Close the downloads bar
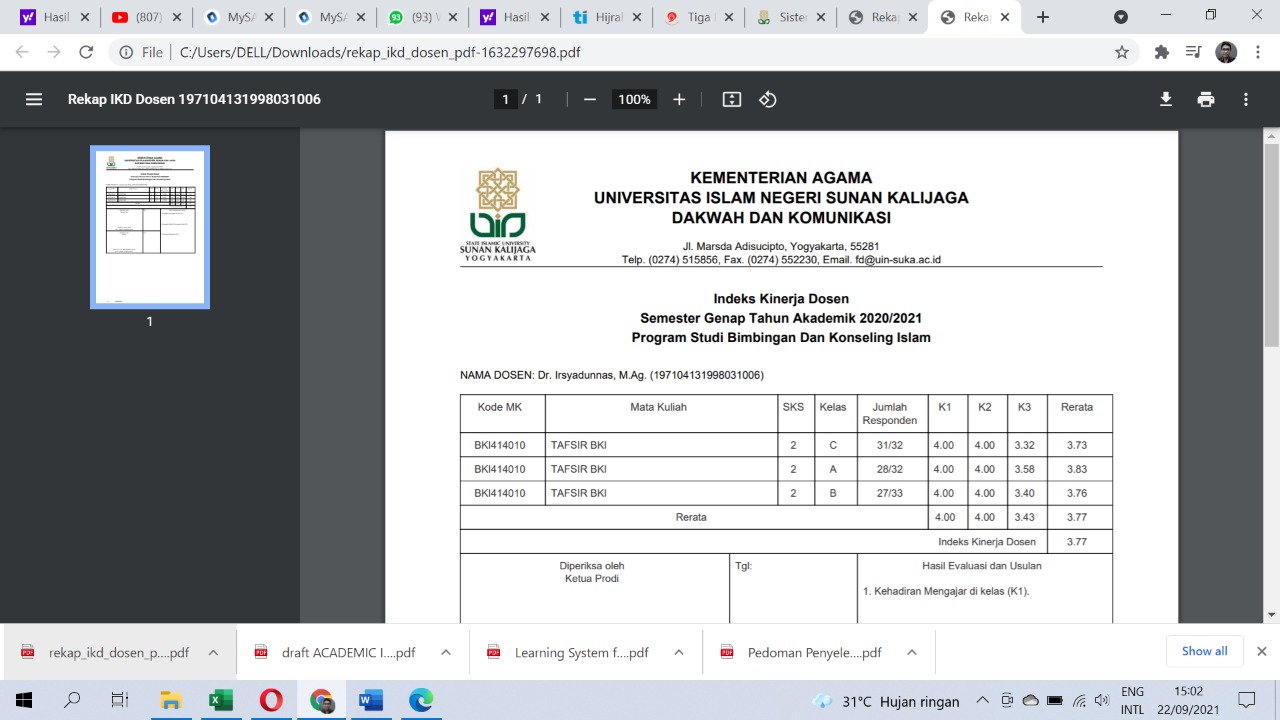Viewport: 1280px width, 720px height. point(1261,651)
